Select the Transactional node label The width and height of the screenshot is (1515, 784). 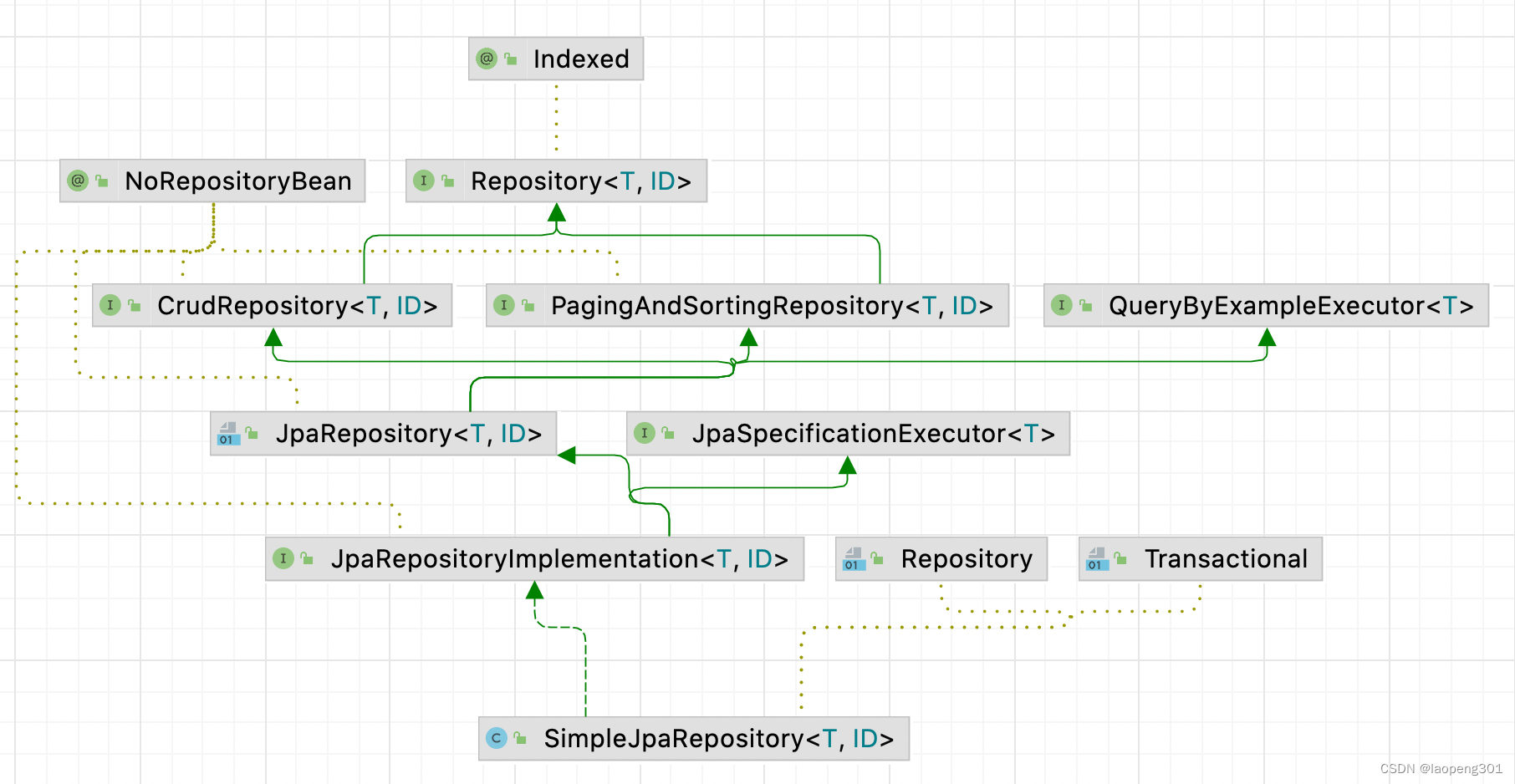coord(1225,559)
